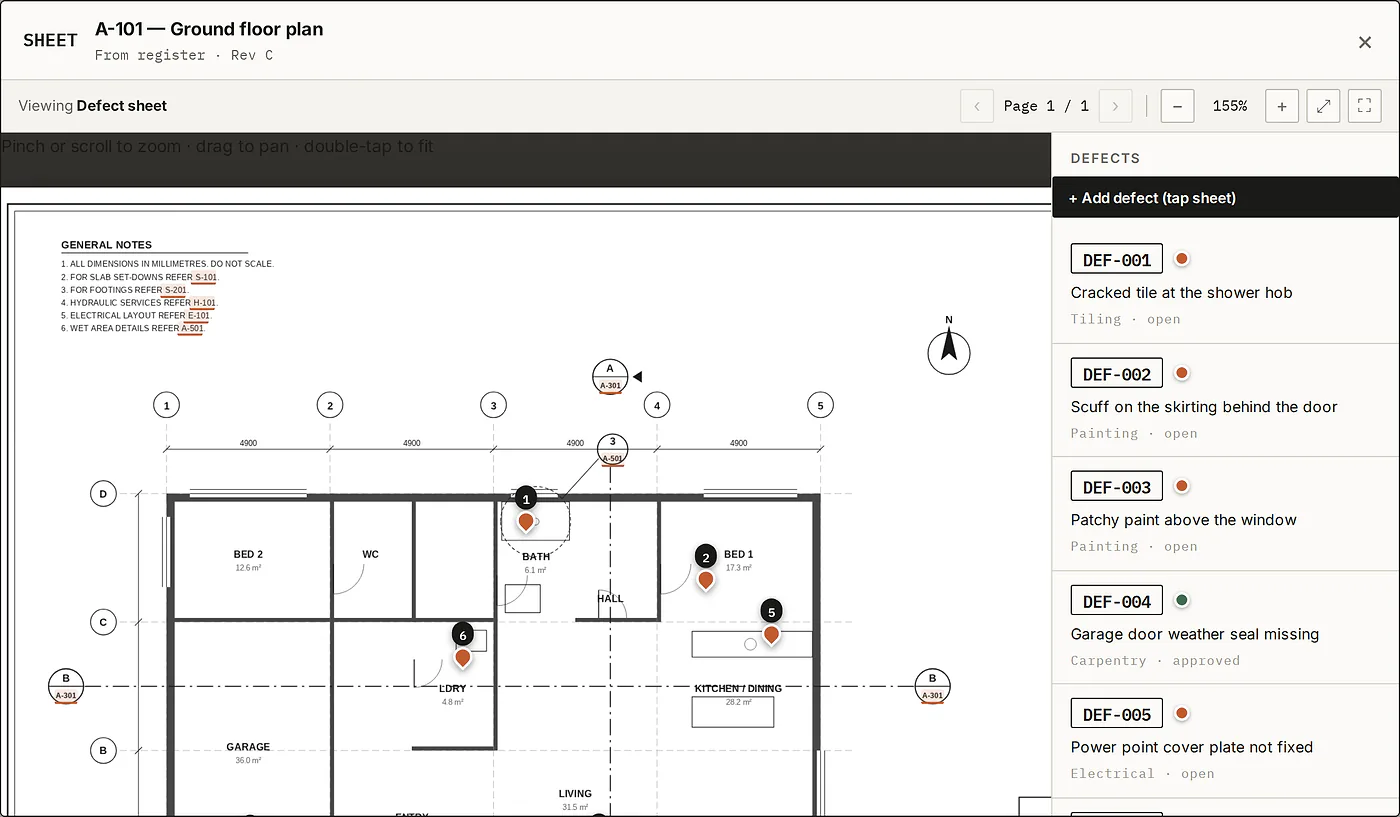This screenshot has width=1400, height=817.
Task: Click the 155% zoom level readout
Action: (1230, 106)
